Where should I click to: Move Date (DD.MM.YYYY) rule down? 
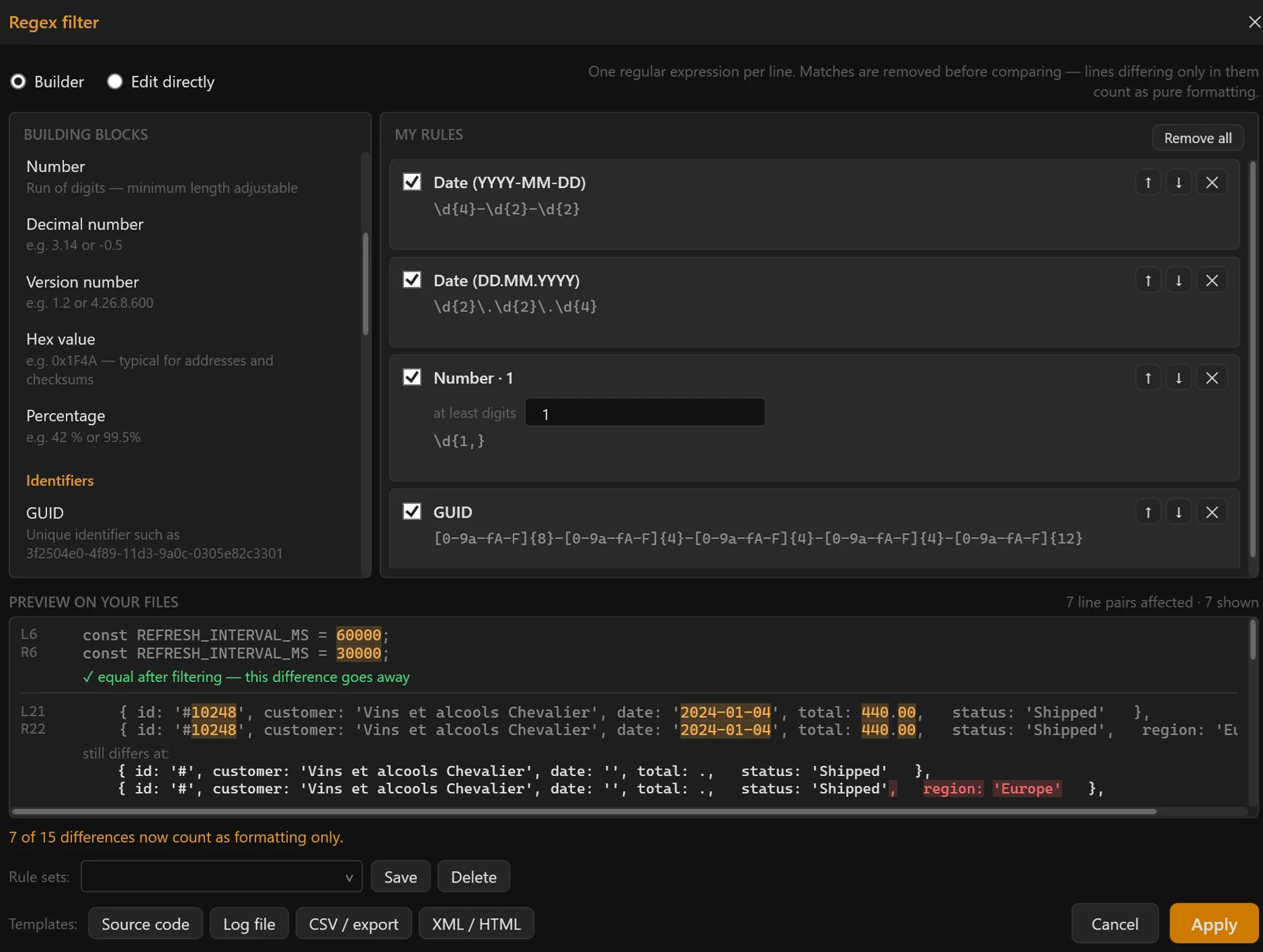click(1179, 281)
